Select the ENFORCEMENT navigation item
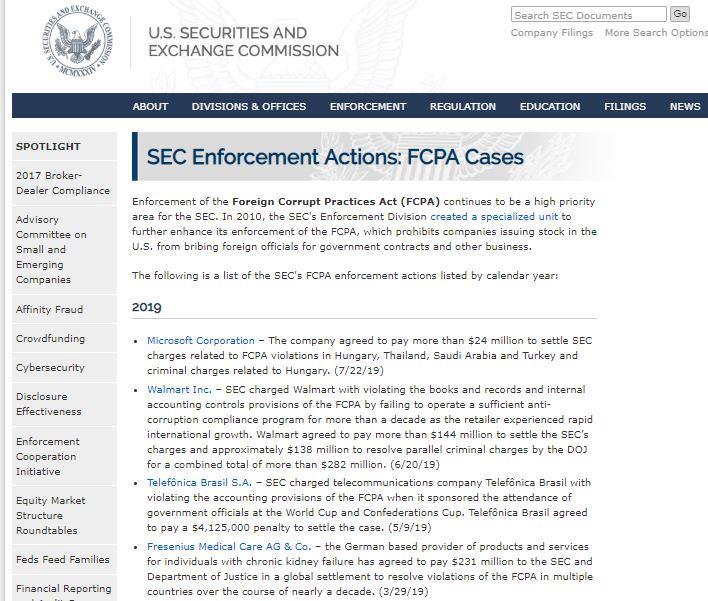This screenshot has height=601, width=708. point(368,107)
